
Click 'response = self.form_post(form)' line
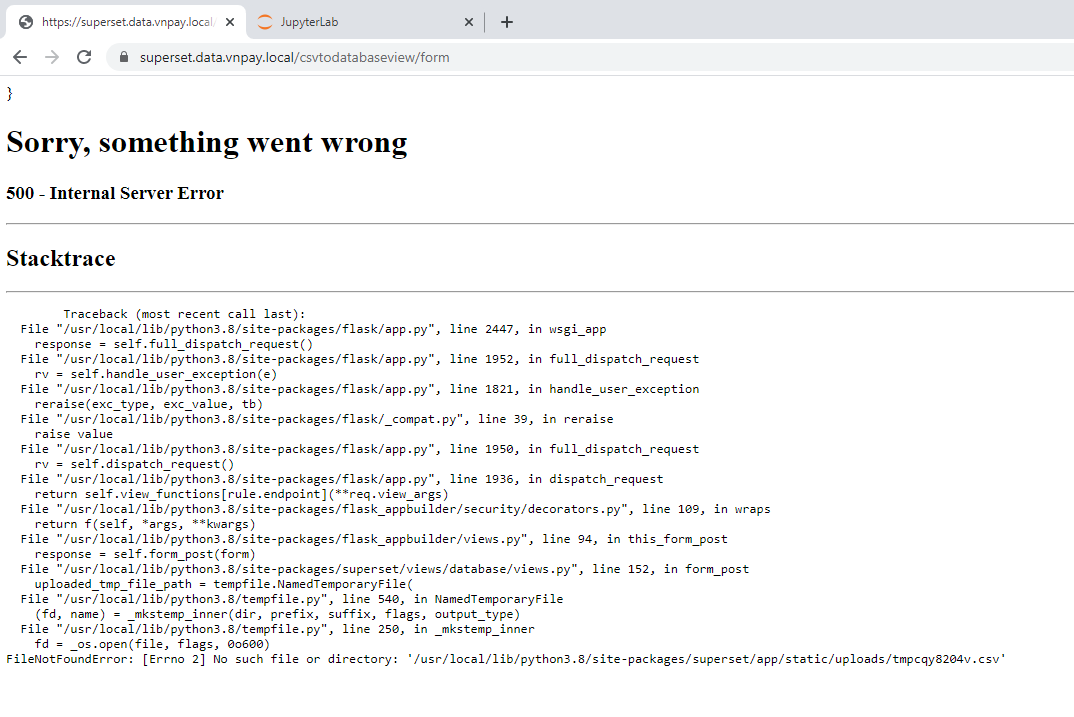click(145, 555)
